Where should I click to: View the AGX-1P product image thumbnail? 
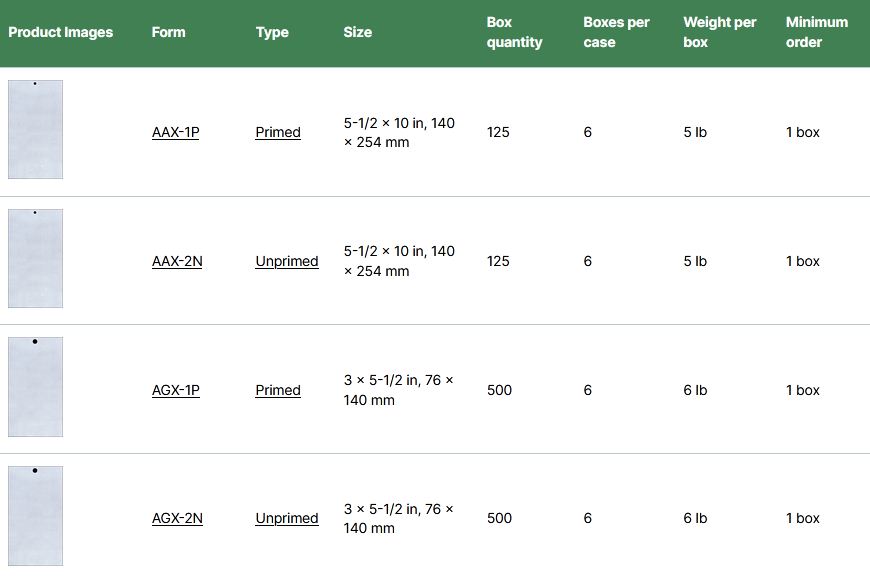click(36, 387)
